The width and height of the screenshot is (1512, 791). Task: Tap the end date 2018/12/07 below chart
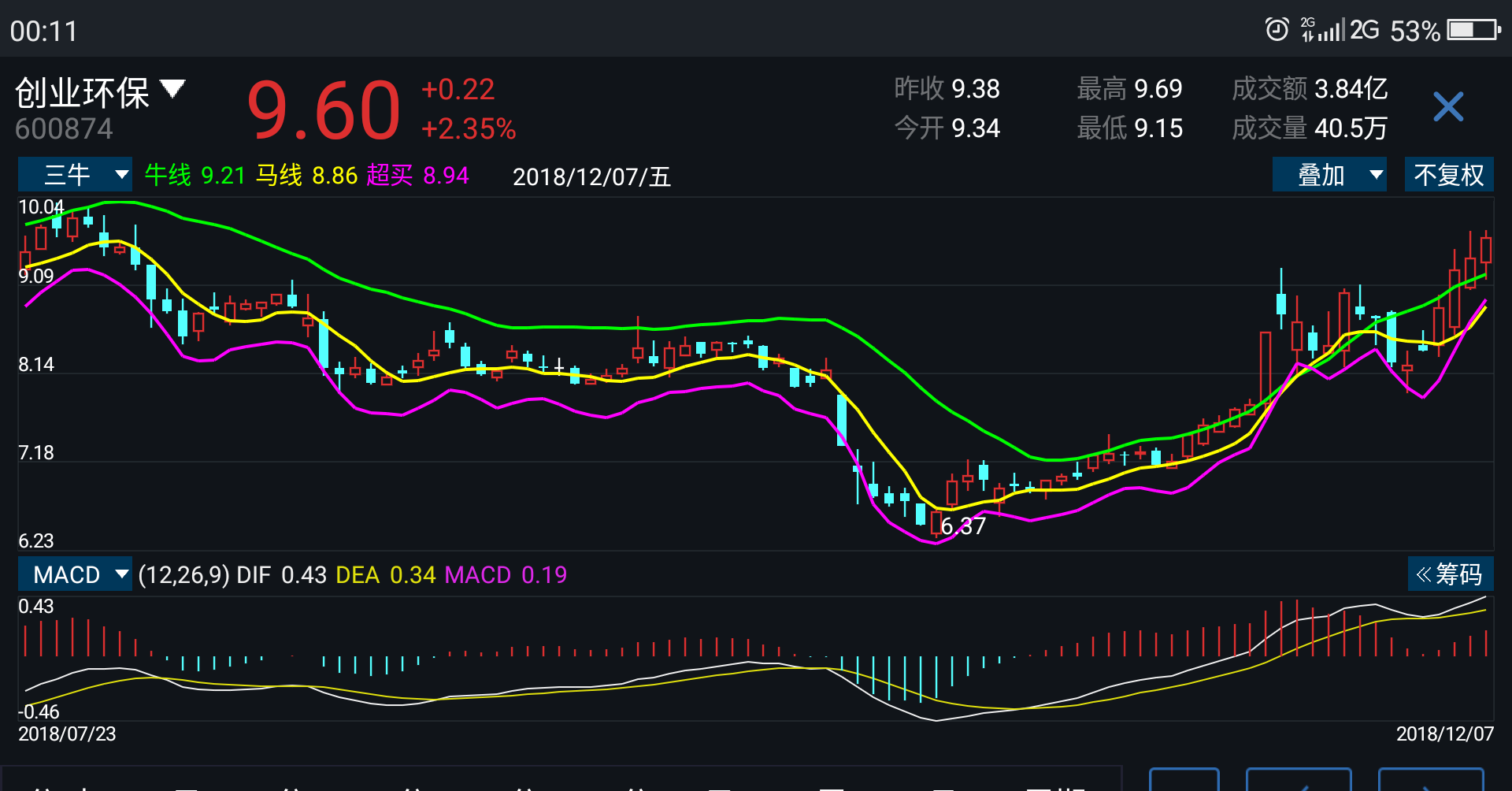point(1445,733)
